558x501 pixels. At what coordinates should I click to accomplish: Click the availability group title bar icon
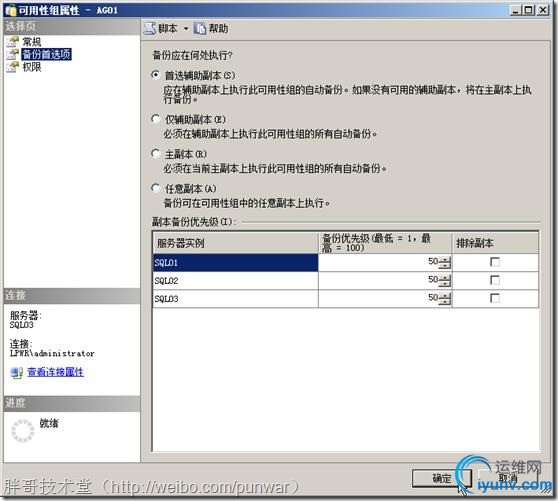11,10
